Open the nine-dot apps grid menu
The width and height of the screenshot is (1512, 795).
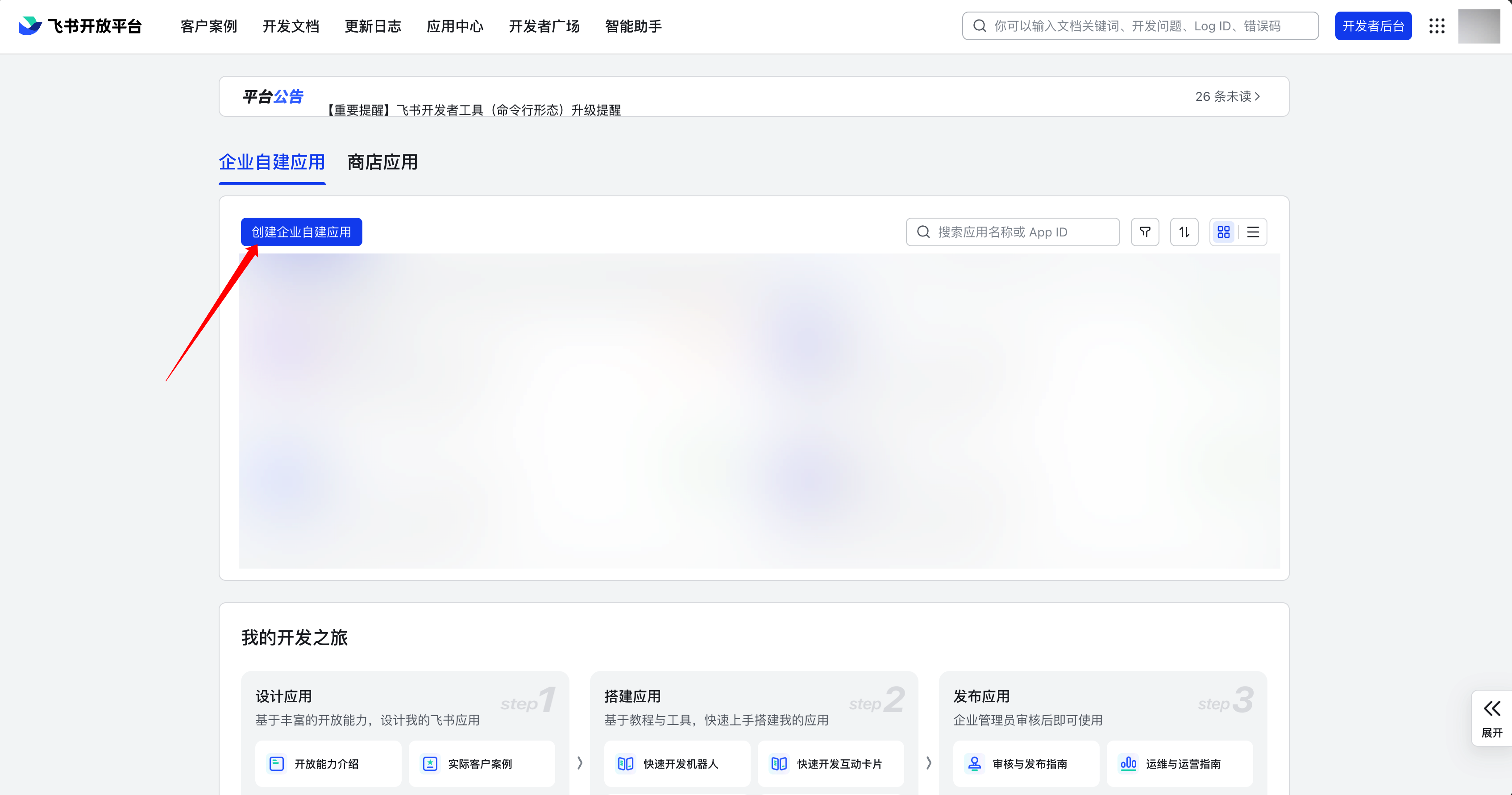click(x=1437, y=26)
